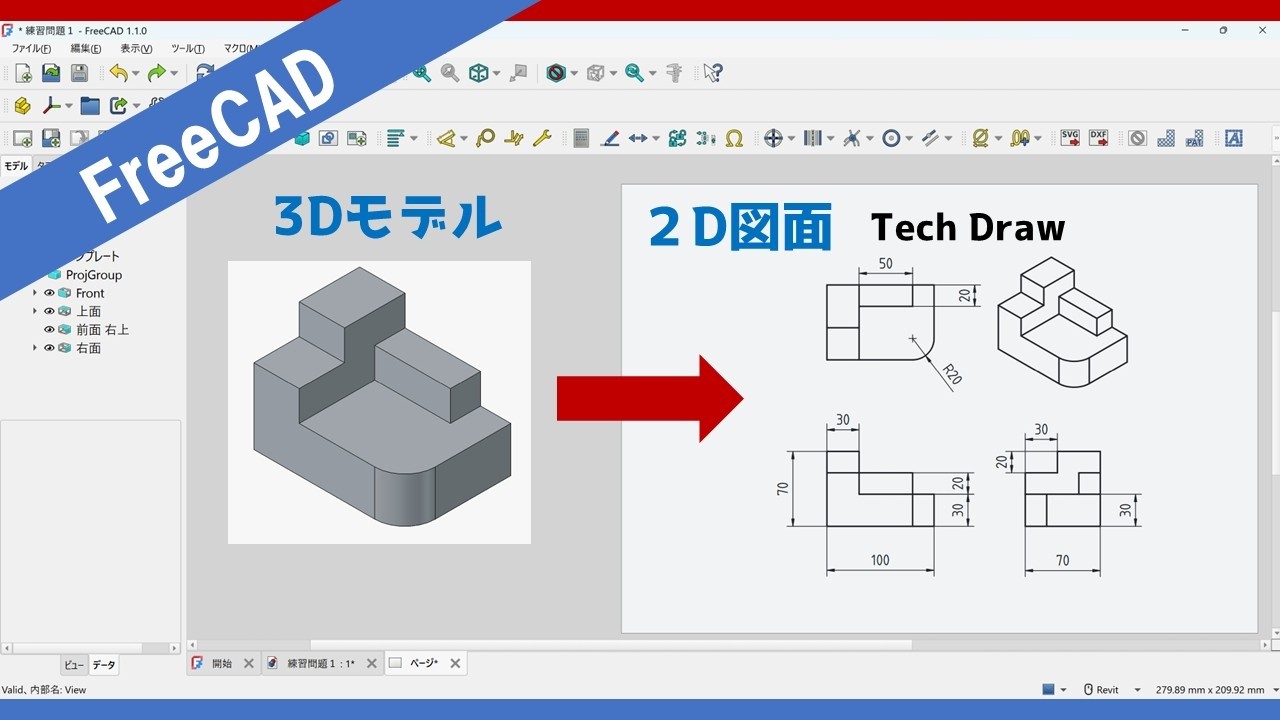The image size is (1280, 720).
Task: Close the ページ tab
Action: click(x=455, y=663)
